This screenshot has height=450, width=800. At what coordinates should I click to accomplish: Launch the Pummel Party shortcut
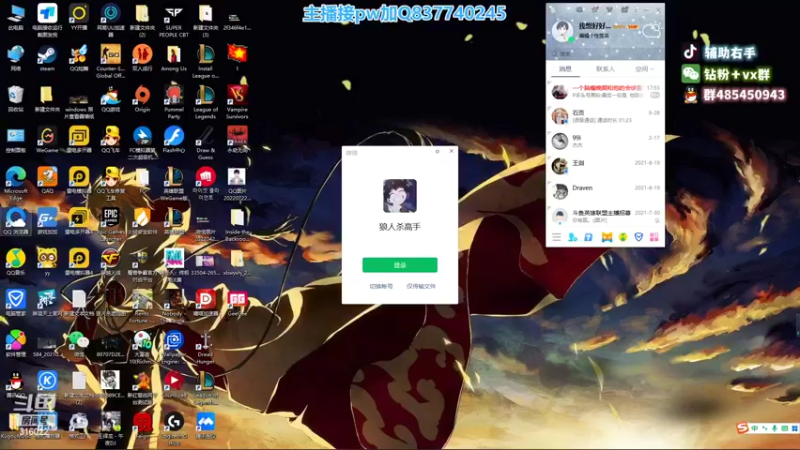point(173,103)
